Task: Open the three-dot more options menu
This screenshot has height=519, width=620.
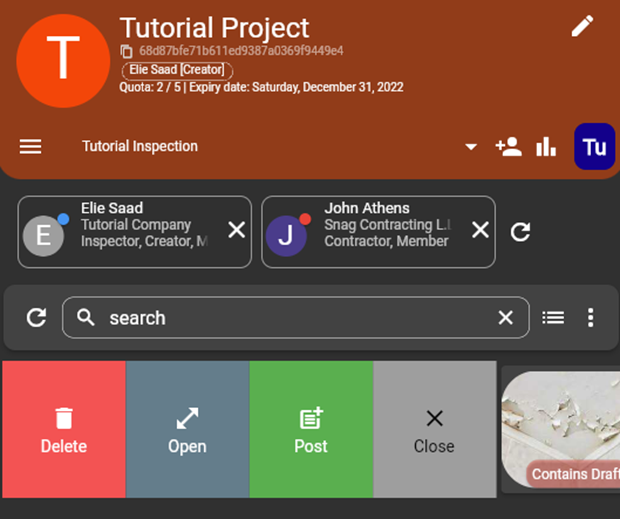Action: point(591,318)
